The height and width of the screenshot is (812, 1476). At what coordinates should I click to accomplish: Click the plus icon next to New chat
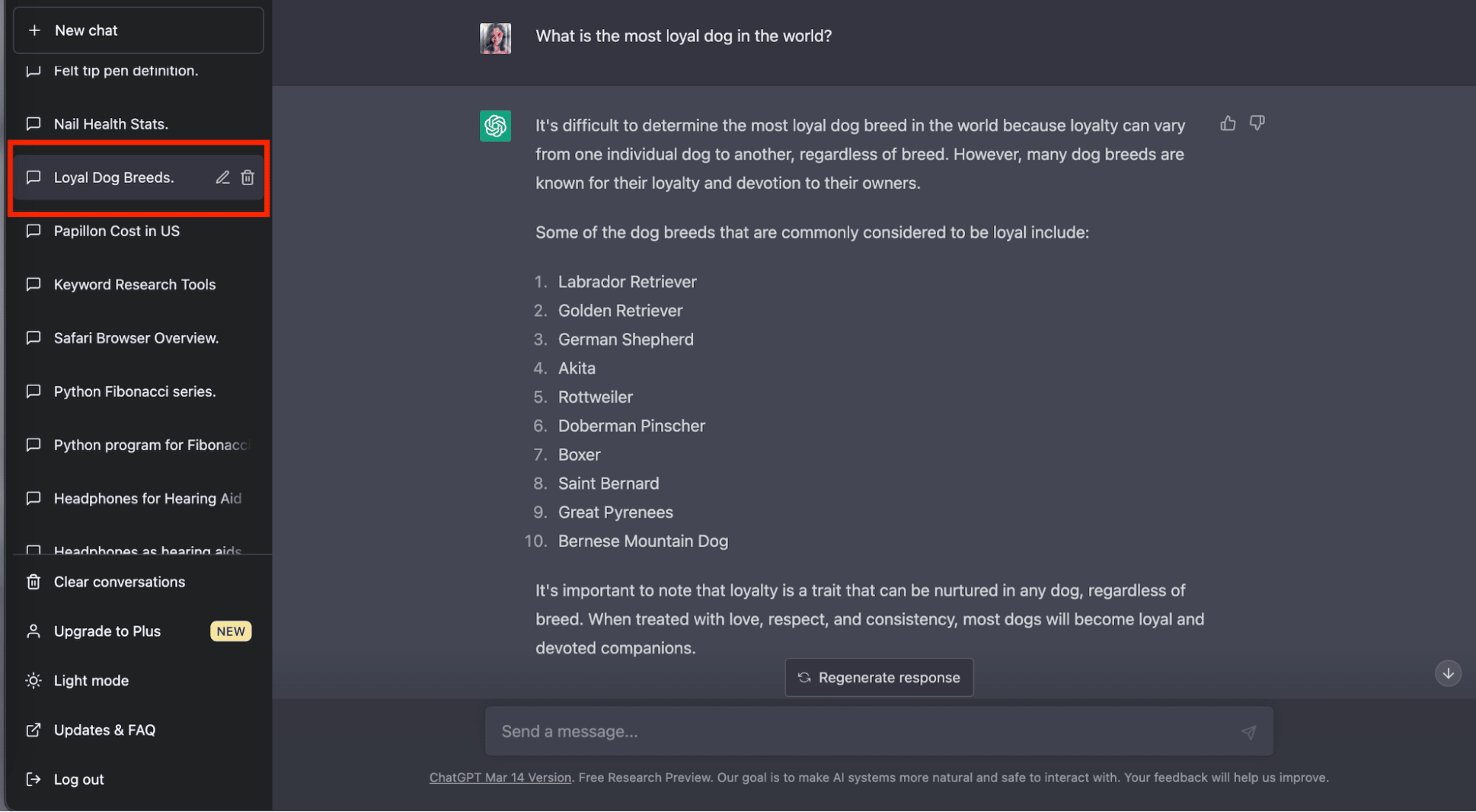tap(34, 30)
